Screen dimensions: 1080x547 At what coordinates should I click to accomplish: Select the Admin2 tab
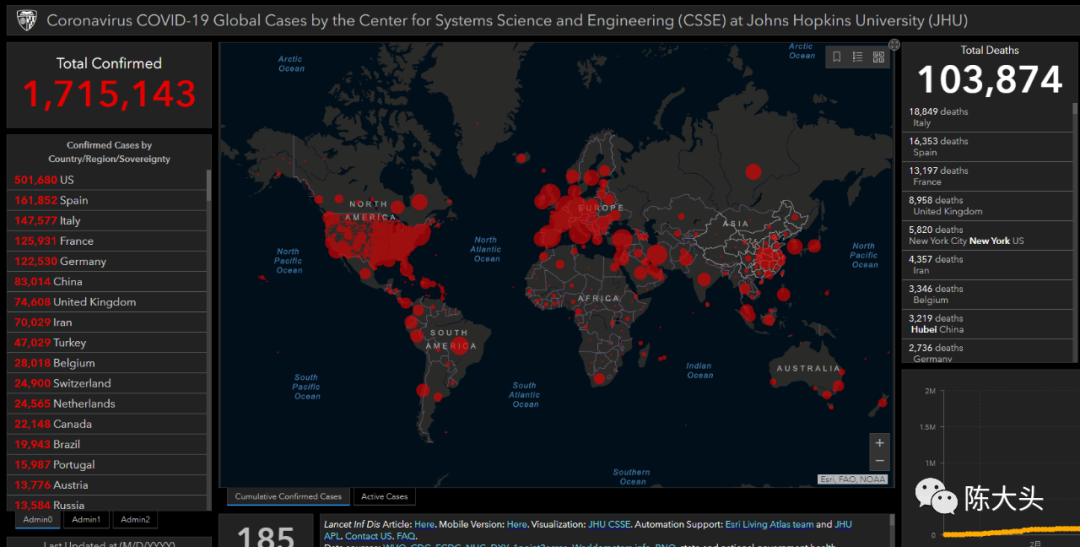(135, 519)
